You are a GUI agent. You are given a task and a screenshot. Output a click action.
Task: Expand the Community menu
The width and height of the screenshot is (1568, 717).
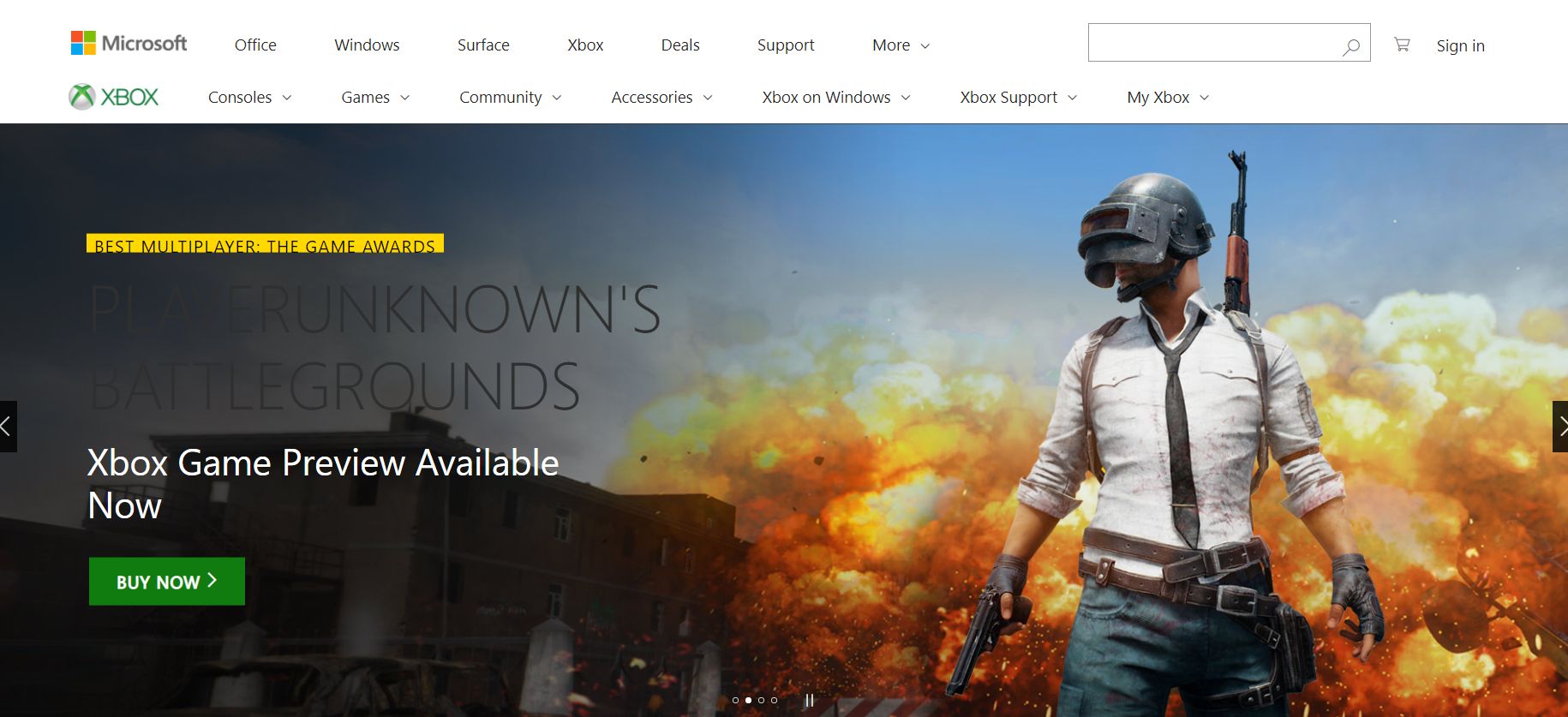point(510,98)
